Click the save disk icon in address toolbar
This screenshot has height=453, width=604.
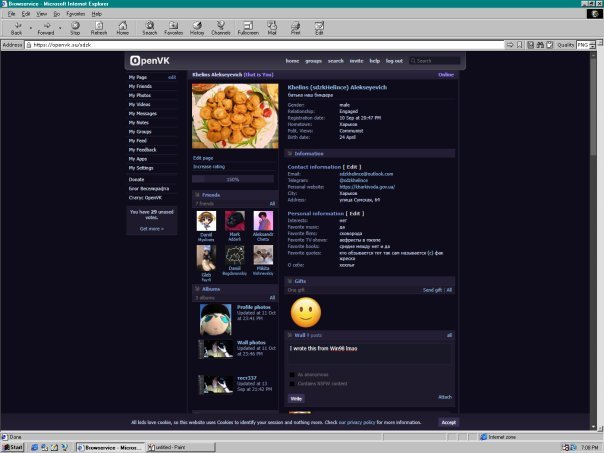[x=530, y=45]
